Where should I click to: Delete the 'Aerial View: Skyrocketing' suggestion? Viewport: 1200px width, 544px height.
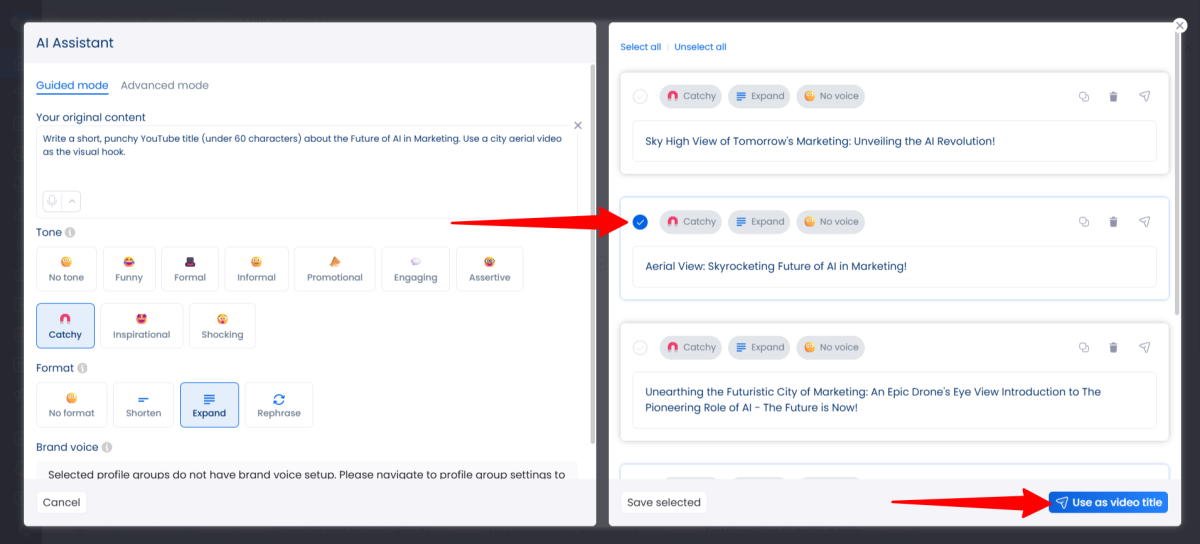(1113, 222)
